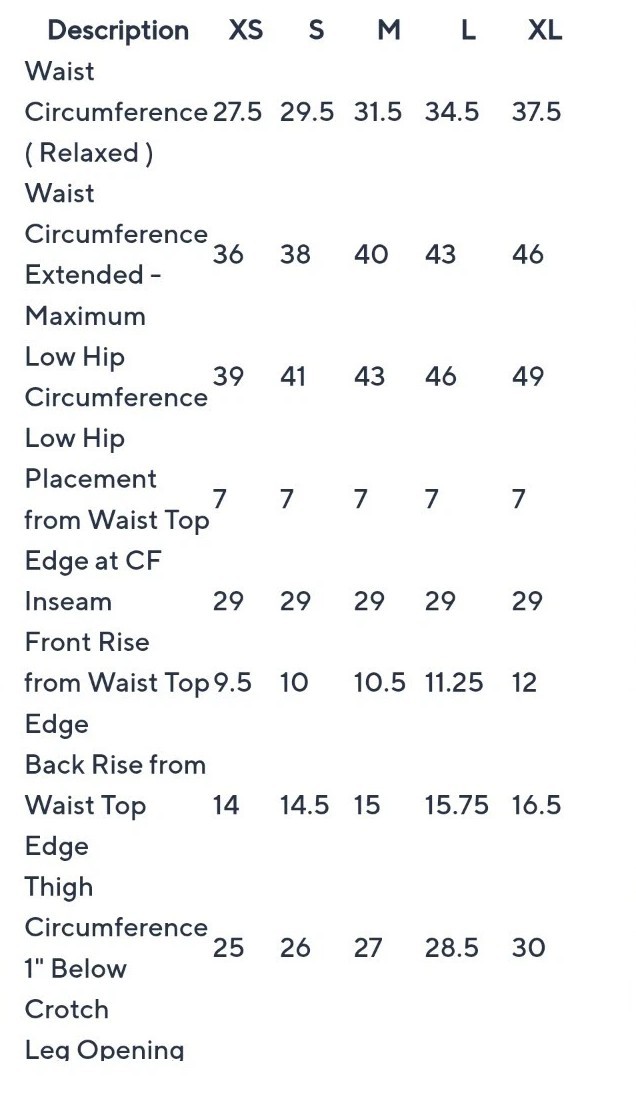Select the 15.75 back rise value

[x=456, y=805]
